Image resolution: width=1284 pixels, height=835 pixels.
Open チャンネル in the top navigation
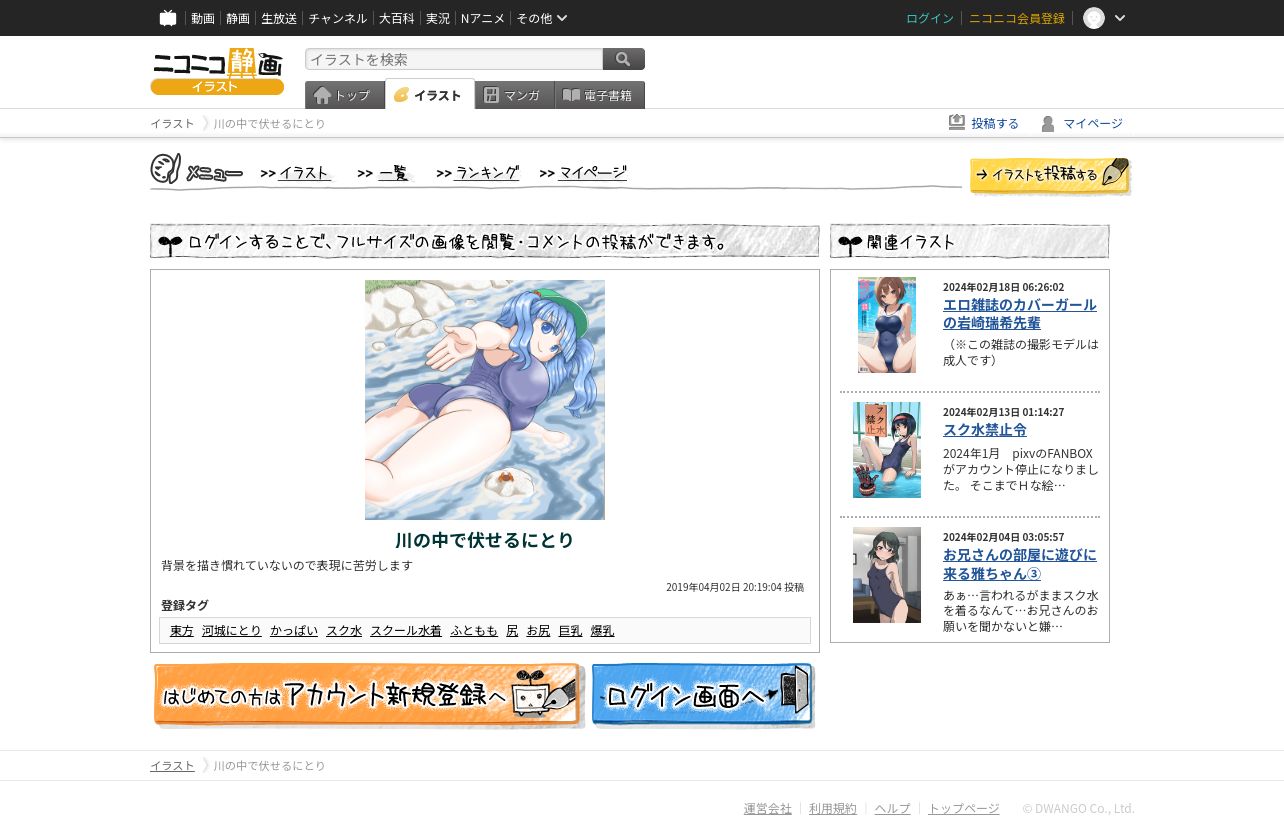tap(338, 18)
